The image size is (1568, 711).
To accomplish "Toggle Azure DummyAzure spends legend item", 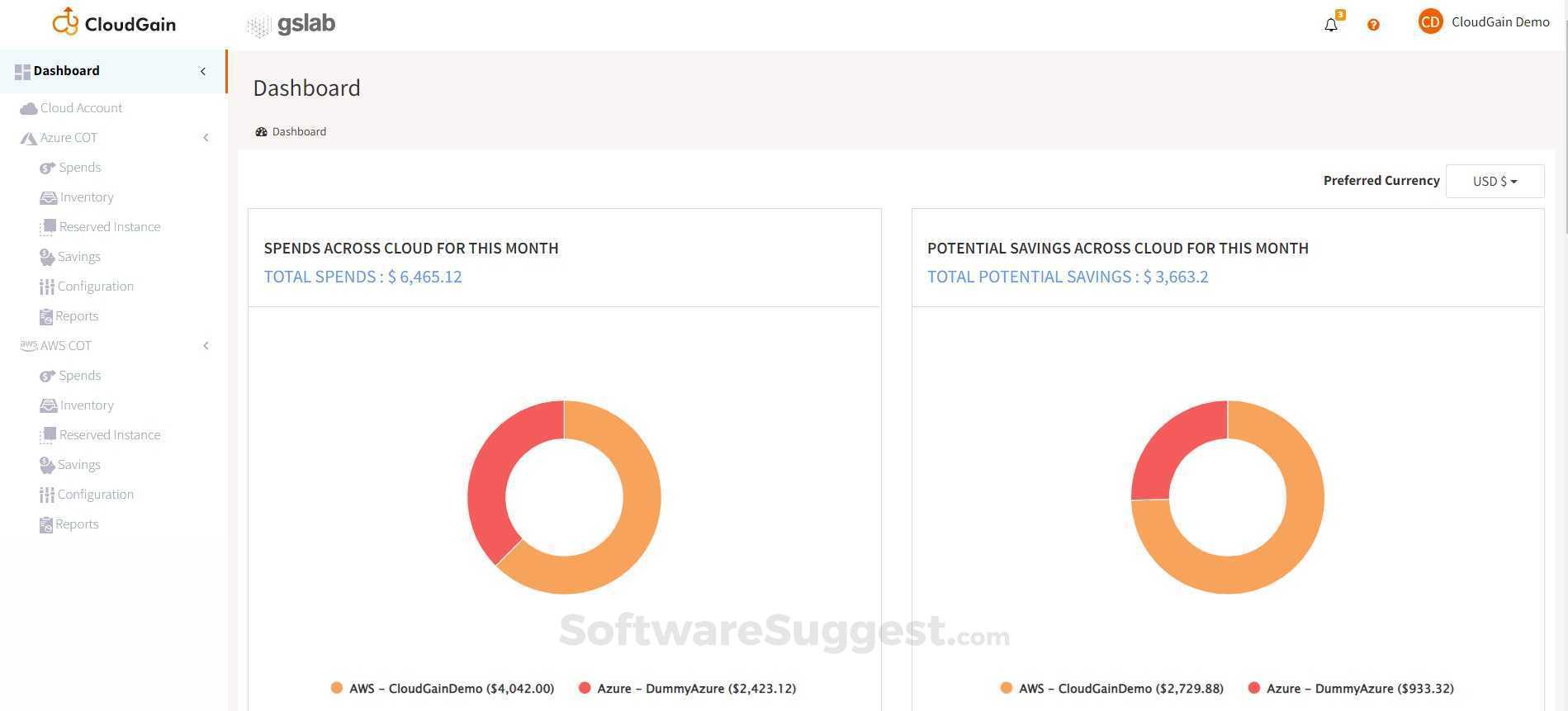I will (687, 688).
